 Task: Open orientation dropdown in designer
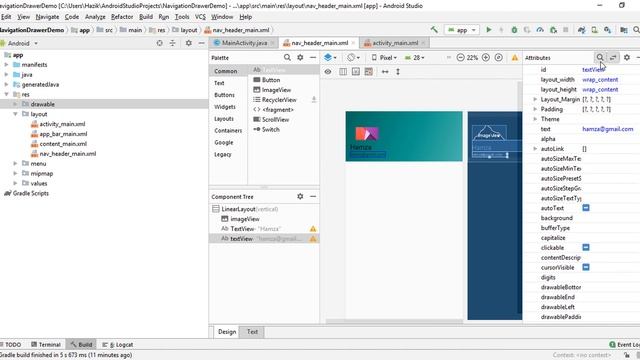[x=353, y=58]
